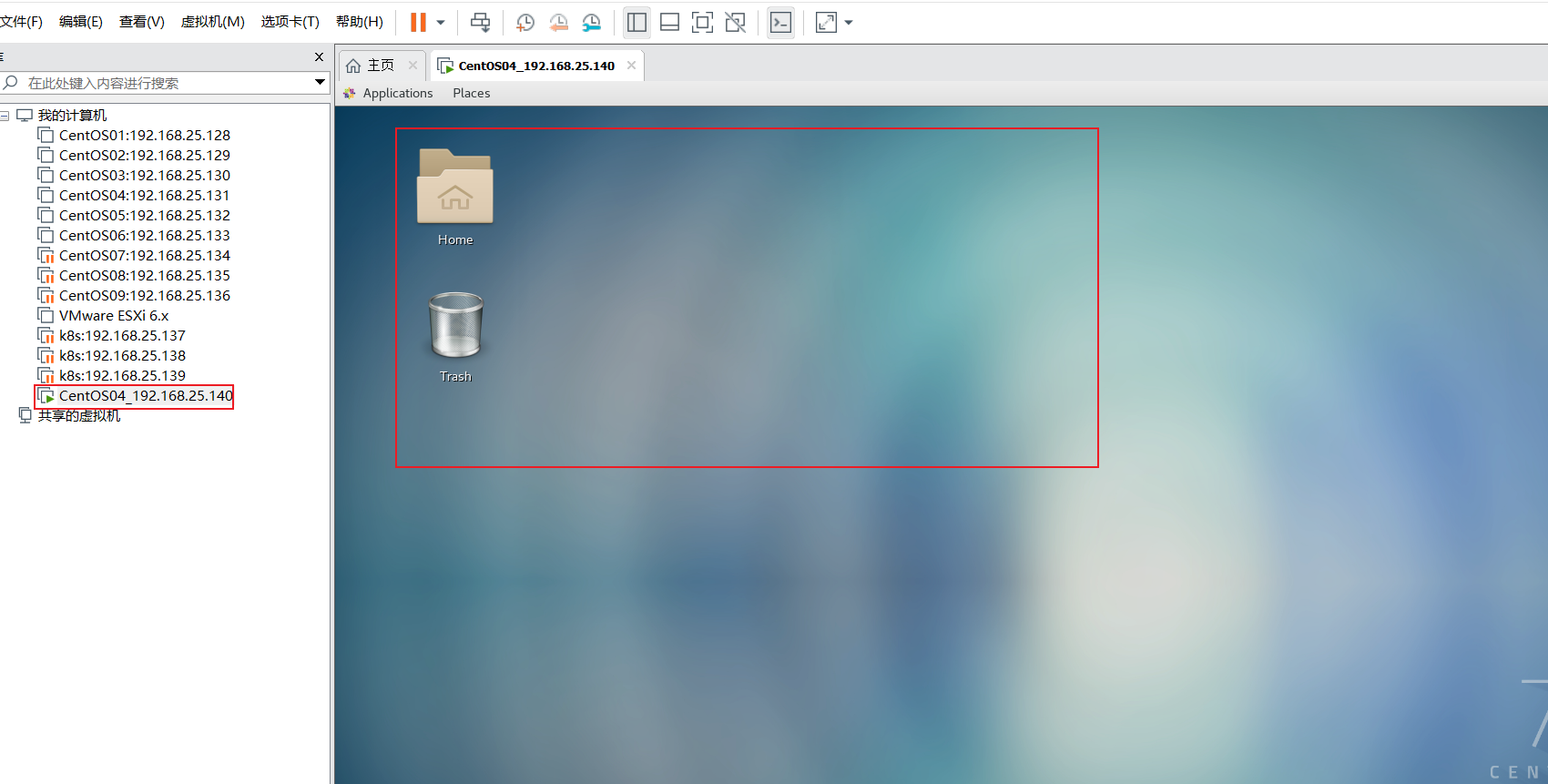This screenshot has height=784, width=1548.
Task: Open the 查看(V) menu
Action: click(x=142, y=22)
